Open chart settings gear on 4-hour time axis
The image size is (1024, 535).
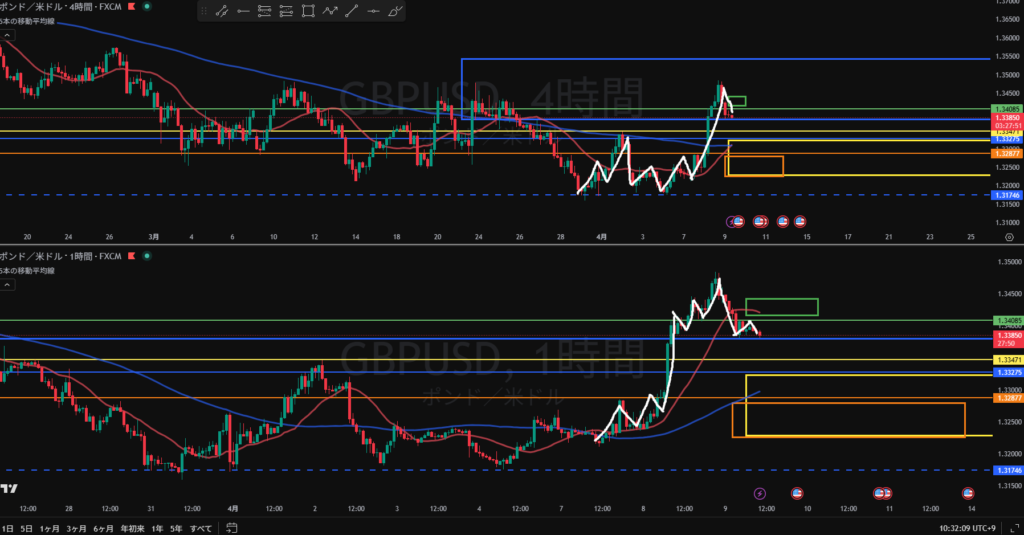tap(1008, 237)
